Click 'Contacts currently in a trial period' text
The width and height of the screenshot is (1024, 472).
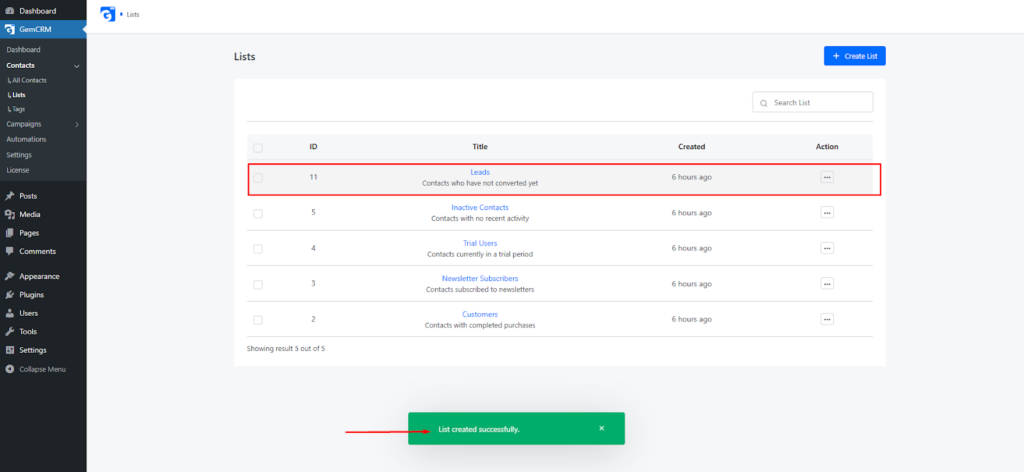tap(480, 254)
